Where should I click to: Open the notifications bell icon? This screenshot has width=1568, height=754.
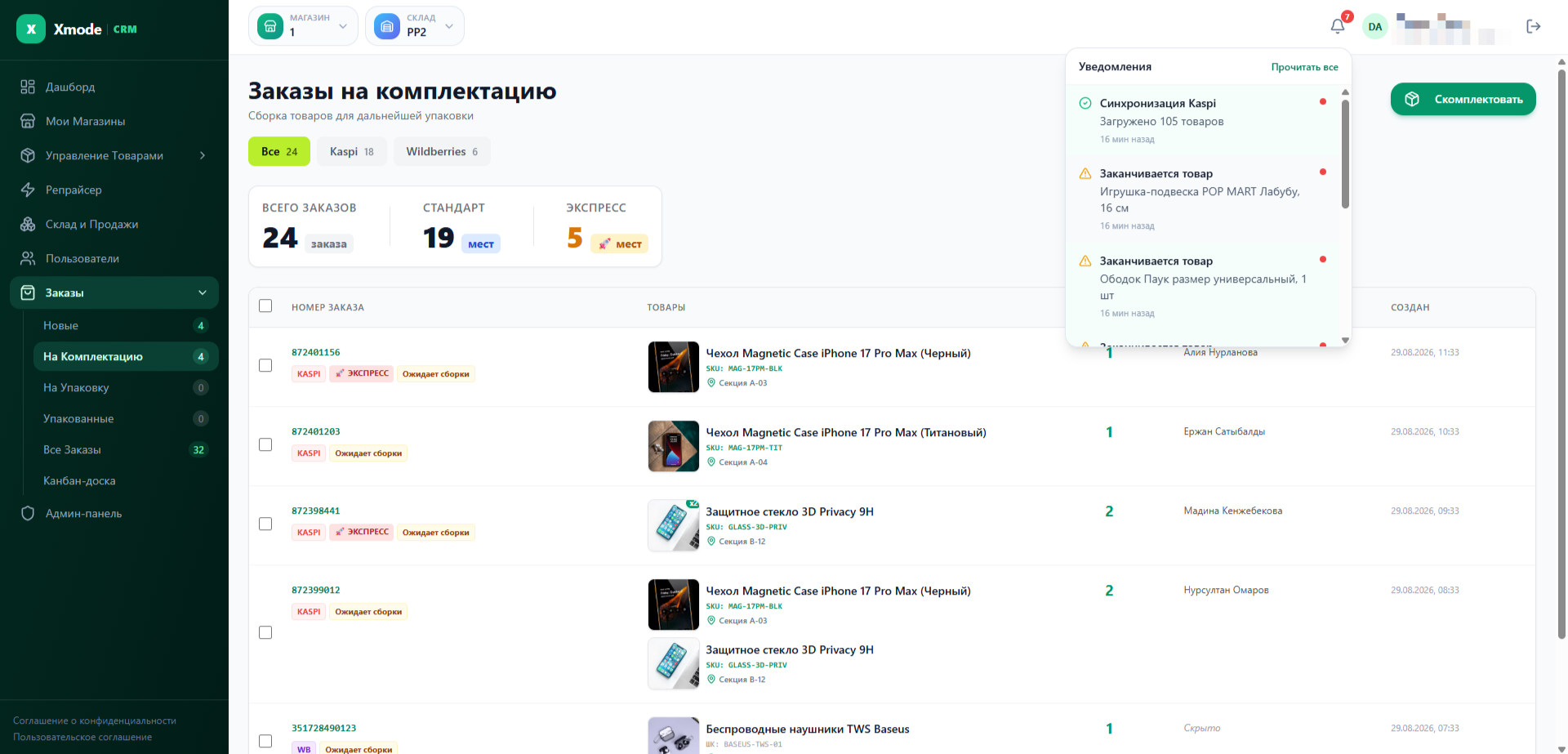tap(1338, 26)
